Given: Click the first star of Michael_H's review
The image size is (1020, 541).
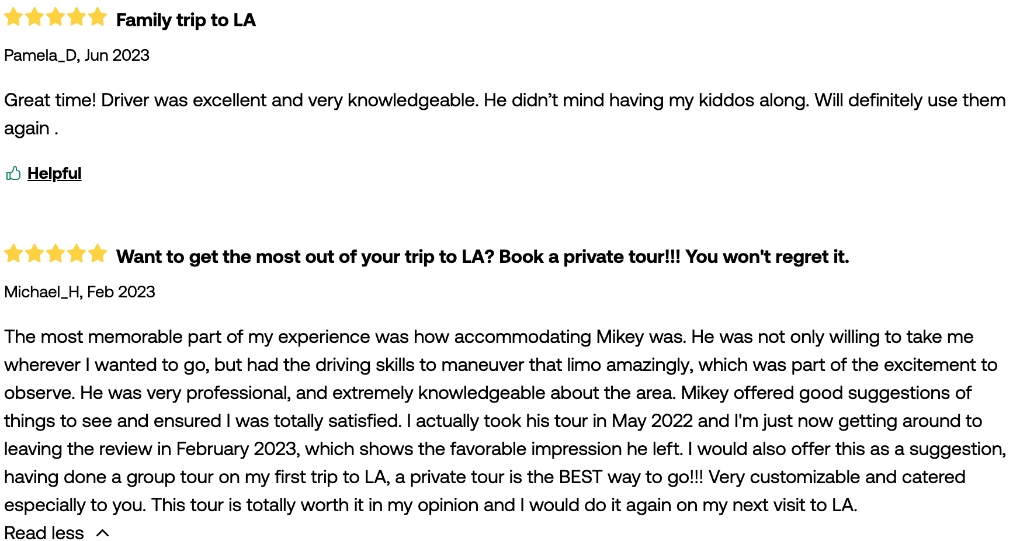Looking at the screenshot, I should [13, 254].
